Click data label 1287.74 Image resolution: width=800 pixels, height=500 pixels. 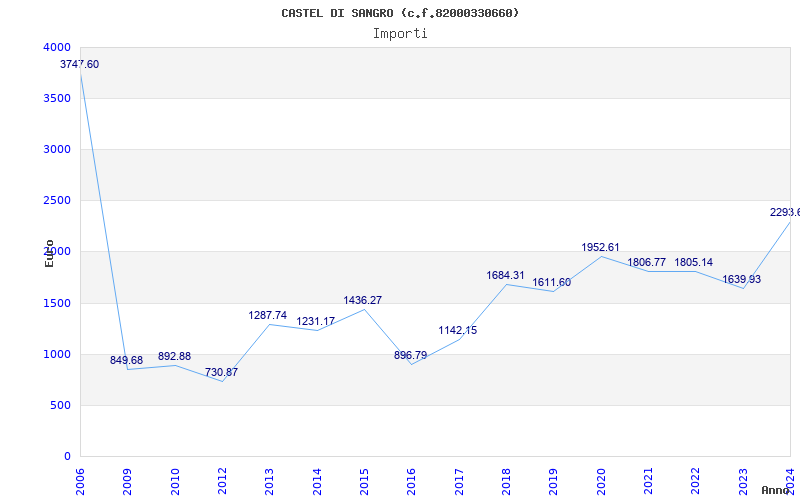pos(268,315)
